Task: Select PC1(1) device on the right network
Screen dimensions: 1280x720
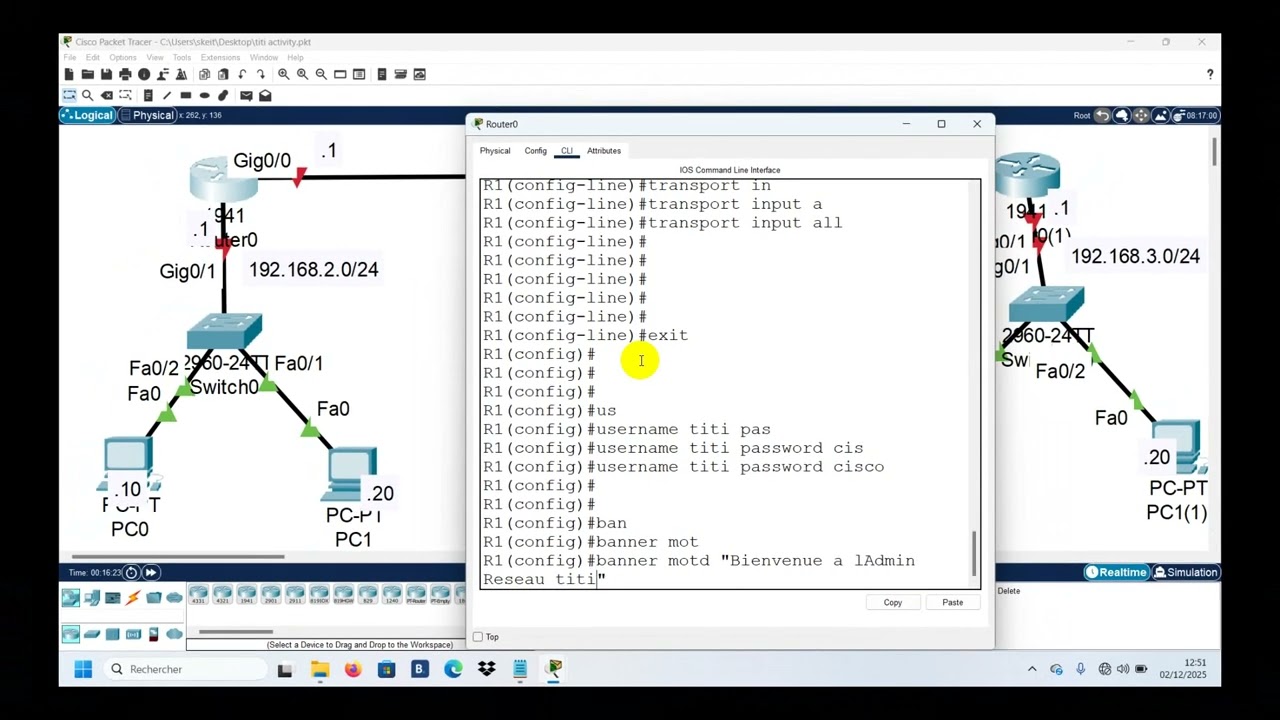Action: (1178, 448)
